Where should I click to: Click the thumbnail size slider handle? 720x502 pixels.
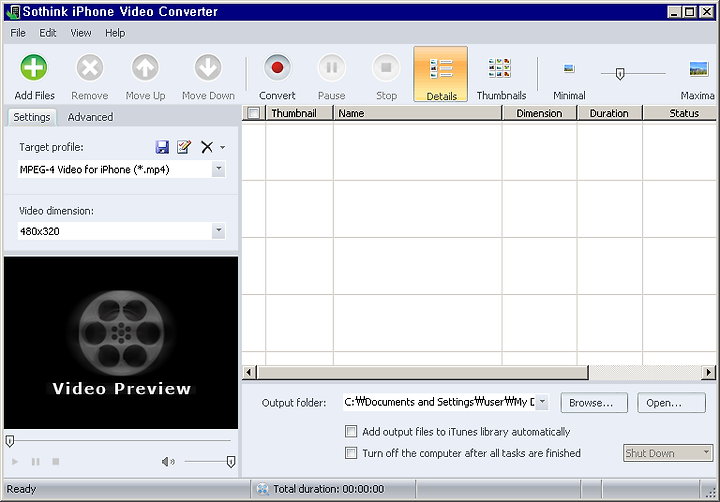click(619, 73)
